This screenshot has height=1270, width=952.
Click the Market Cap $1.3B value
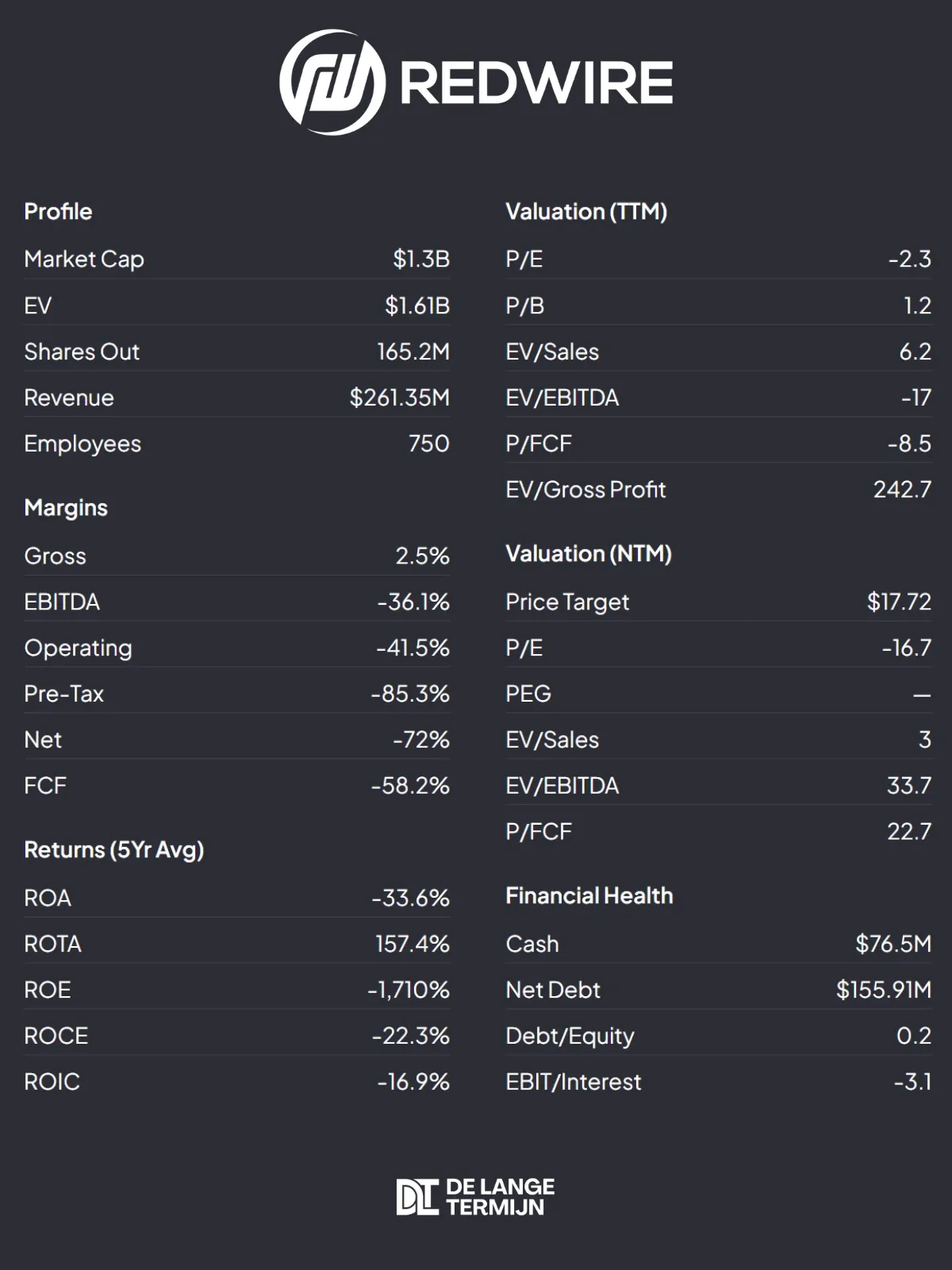tap(421, 259)
